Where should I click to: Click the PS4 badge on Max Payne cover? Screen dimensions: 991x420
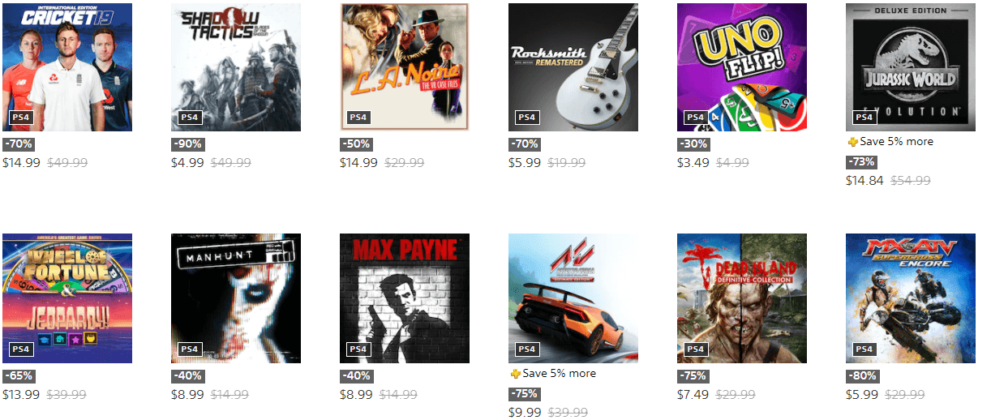(x=358, y=349)
